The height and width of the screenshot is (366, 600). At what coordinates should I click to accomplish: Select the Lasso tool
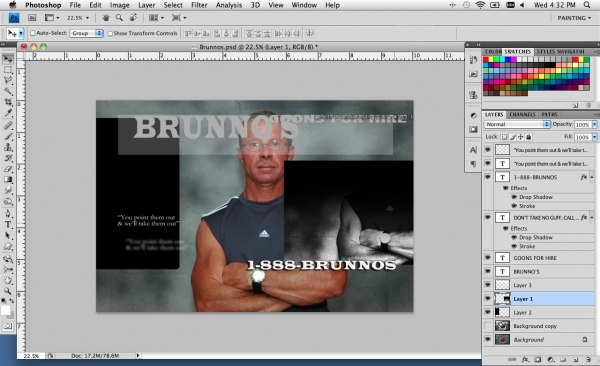[8, 80]
